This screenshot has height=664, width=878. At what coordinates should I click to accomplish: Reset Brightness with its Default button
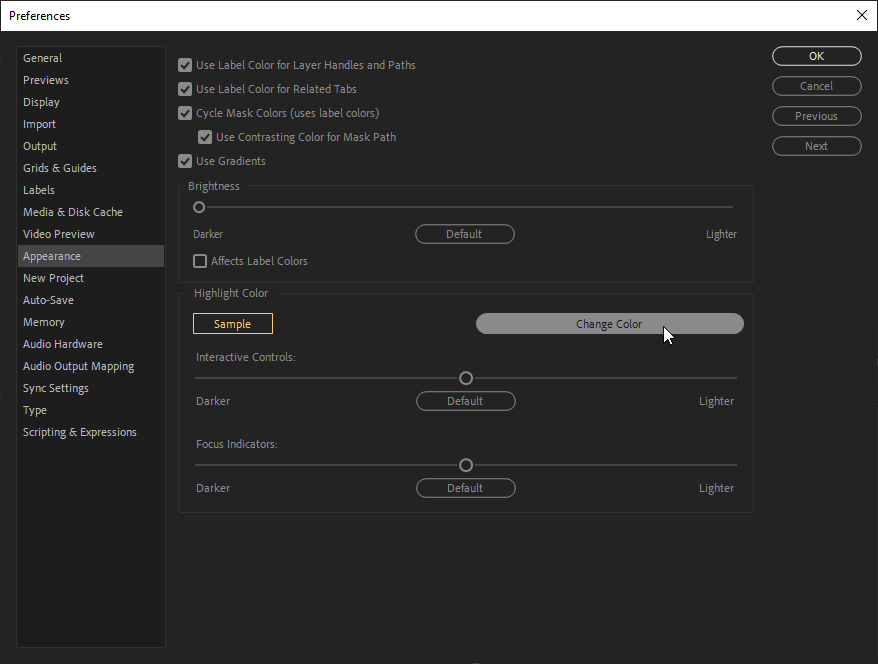(x=465, y=234)
